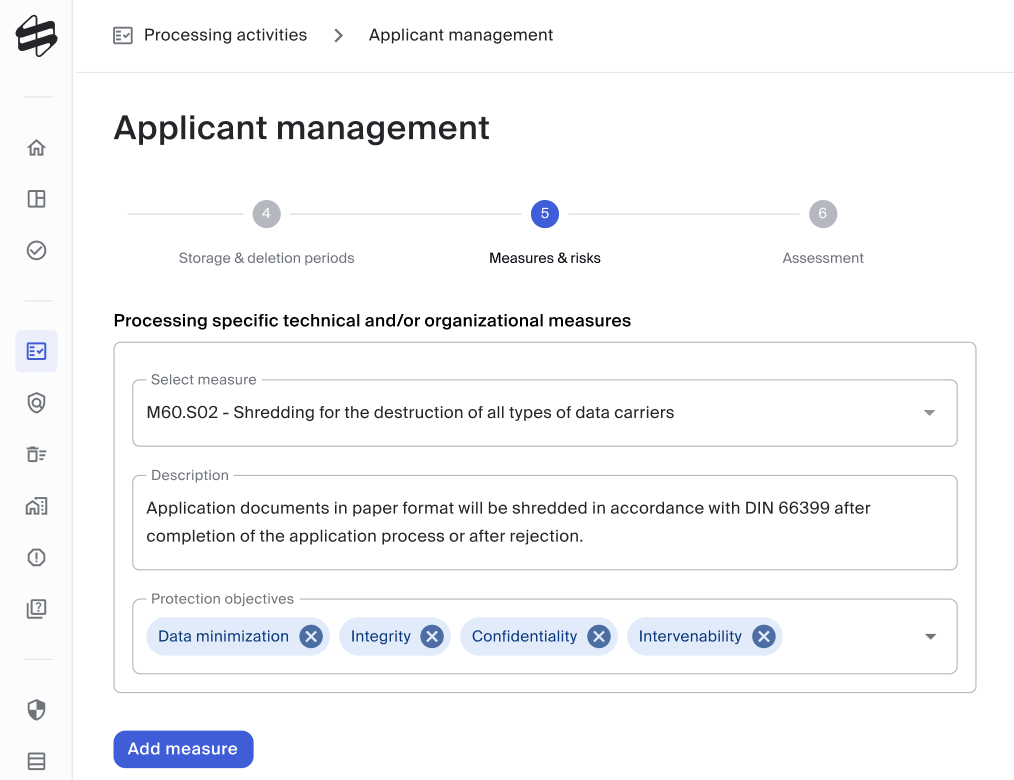Navigate to Processing activities breadcrumb link
This screenshot has width=1014, height=780.
point(225,35)
